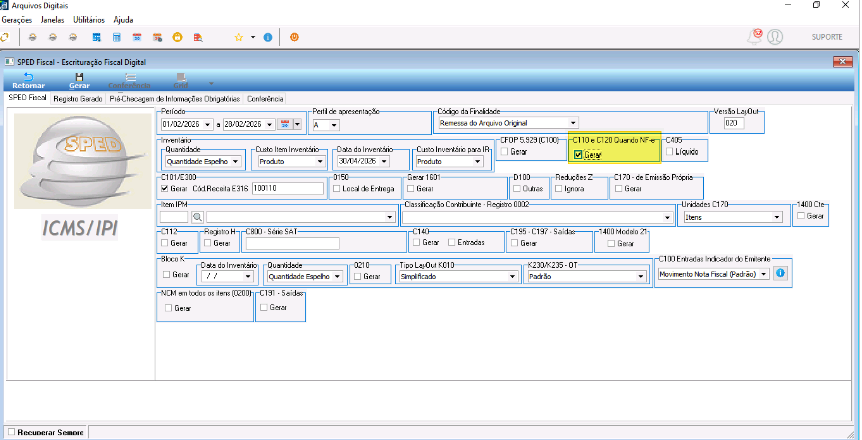Open the Gerações menu
The width and height of the screenshot is (862, 440).
[16, 20]
